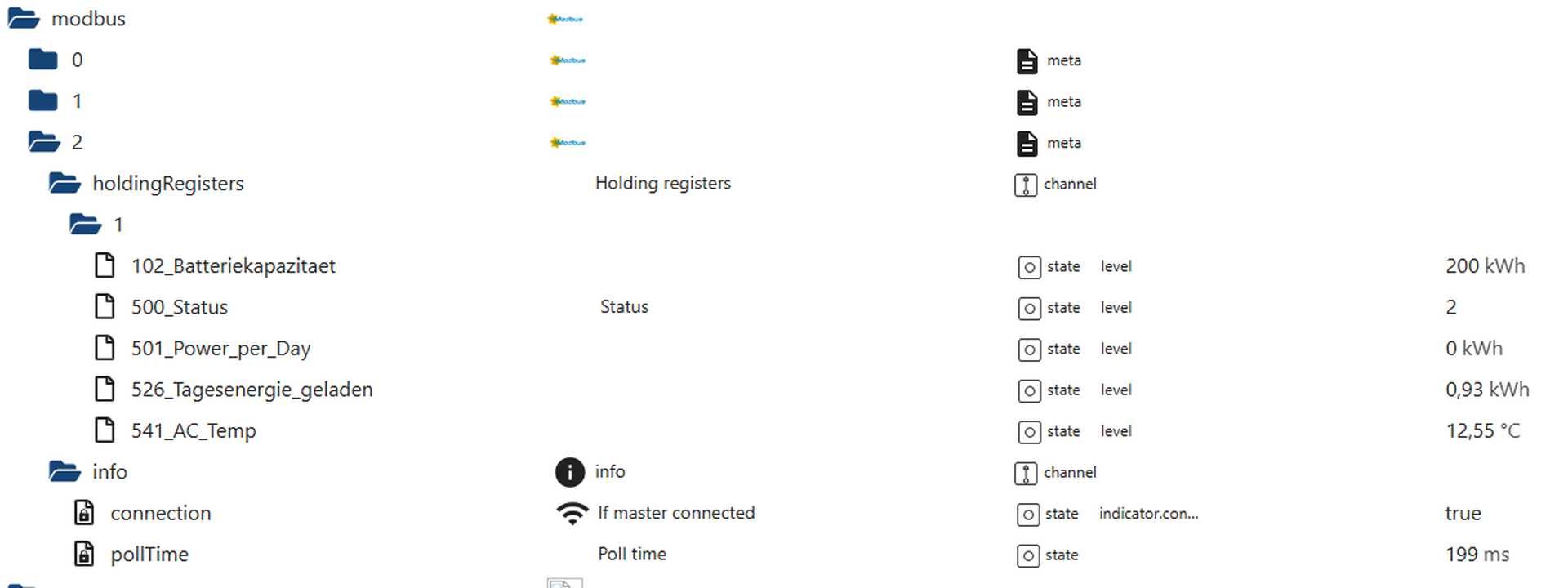Click the state icon in the 500_Status row
Viewport: 1568px width, 588px height.
[1029, 308]
